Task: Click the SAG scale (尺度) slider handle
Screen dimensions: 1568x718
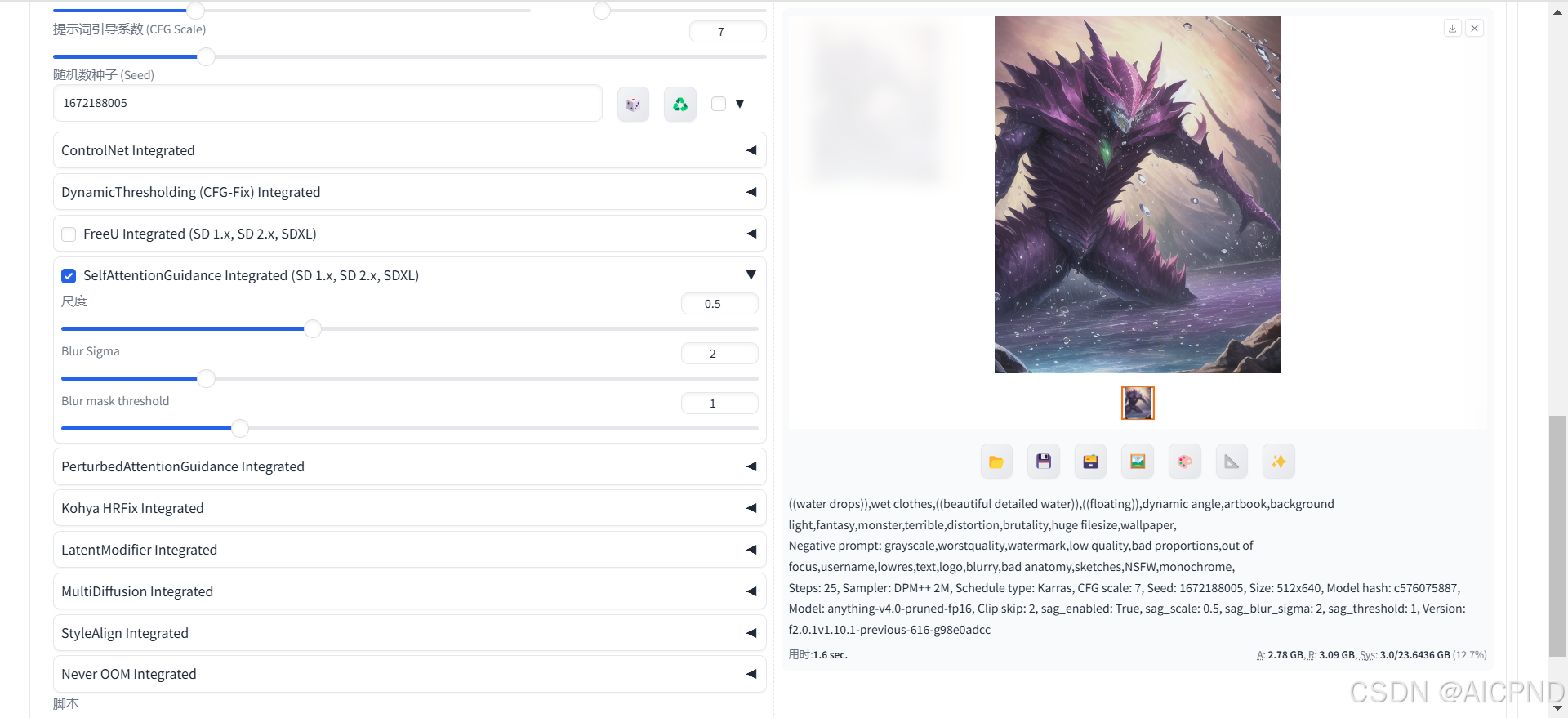Action: 313,328
